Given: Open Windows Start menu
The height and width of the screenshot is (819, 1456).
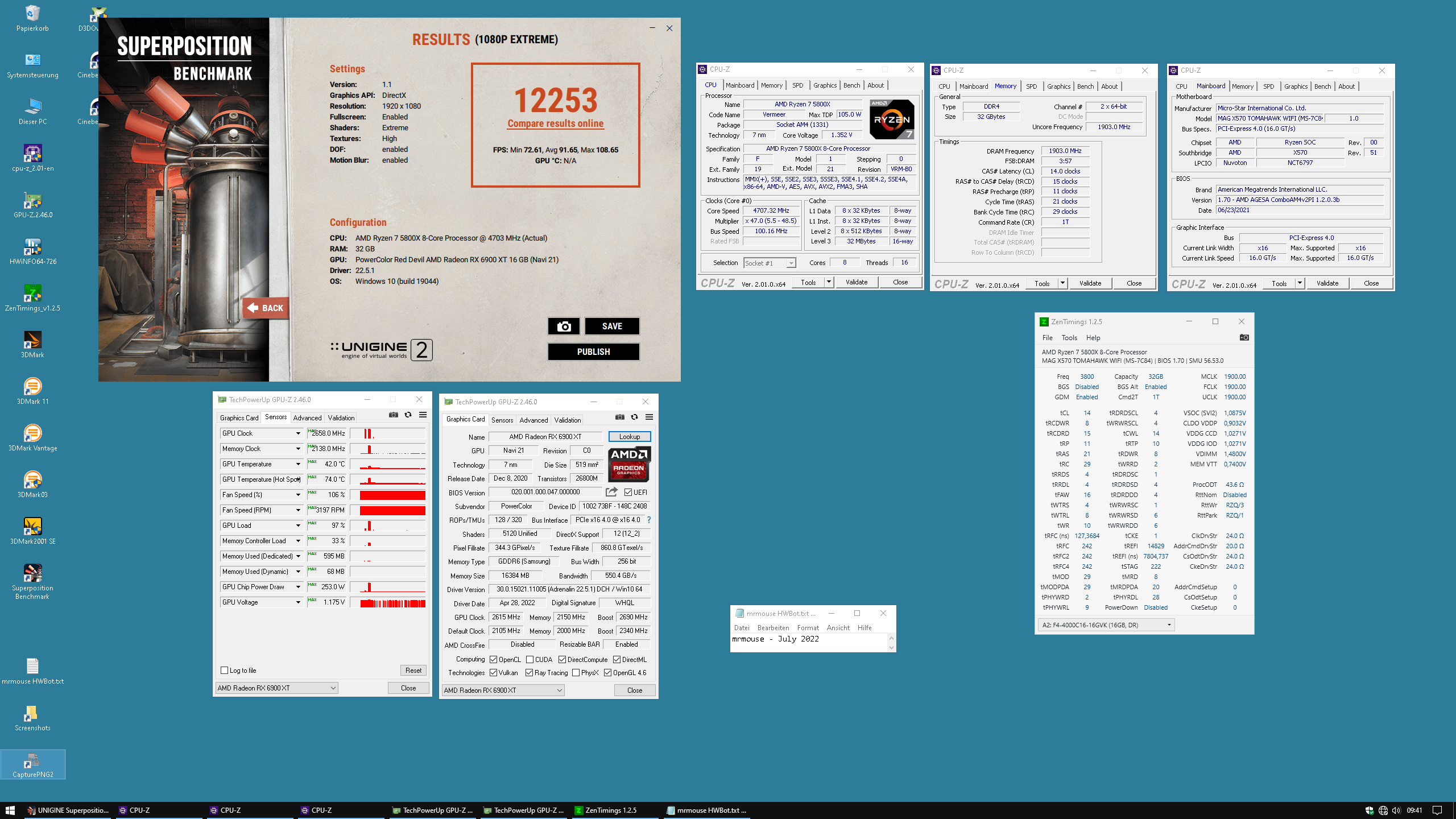Looking at the screenshot, I should [x=10, y=810].
